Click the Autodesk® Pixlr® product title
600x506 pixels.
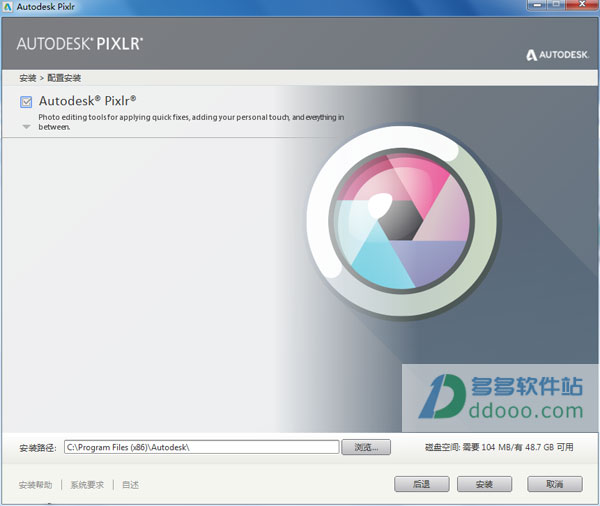point(87,101)
